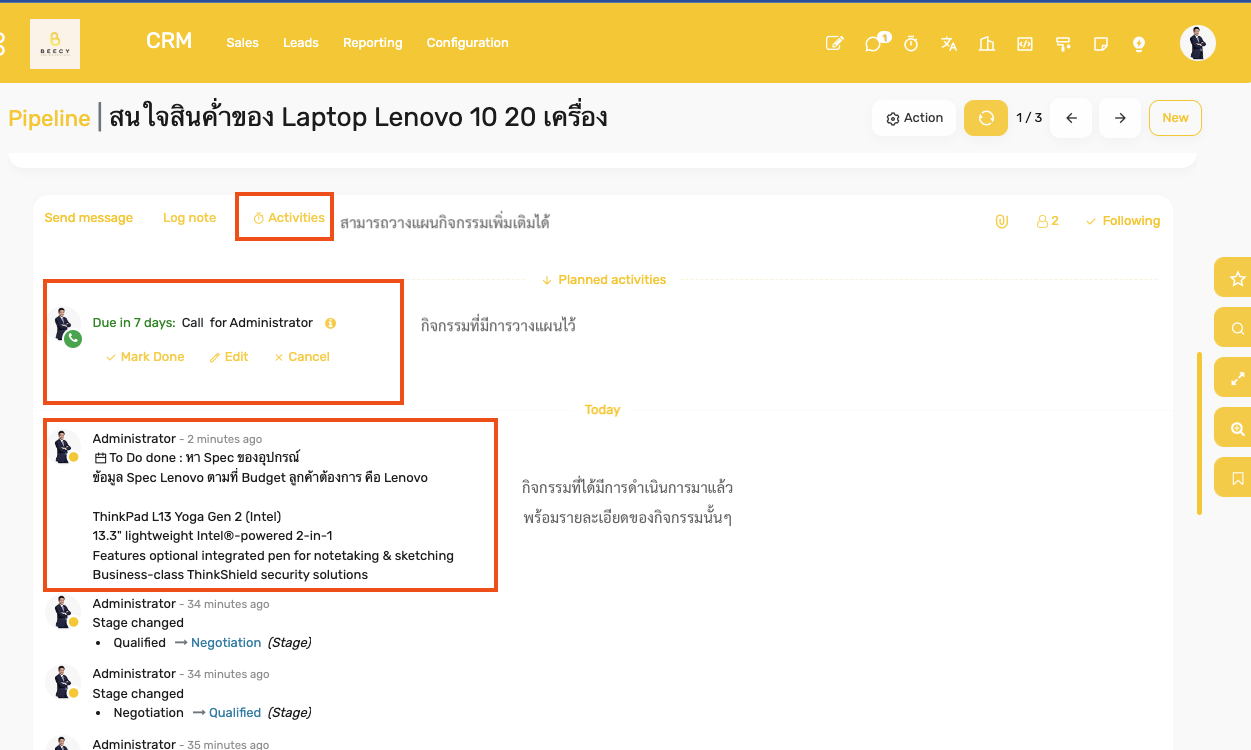Open the Reporting menu
Viewport: 1251px width, 750px height.
(372, 43)
